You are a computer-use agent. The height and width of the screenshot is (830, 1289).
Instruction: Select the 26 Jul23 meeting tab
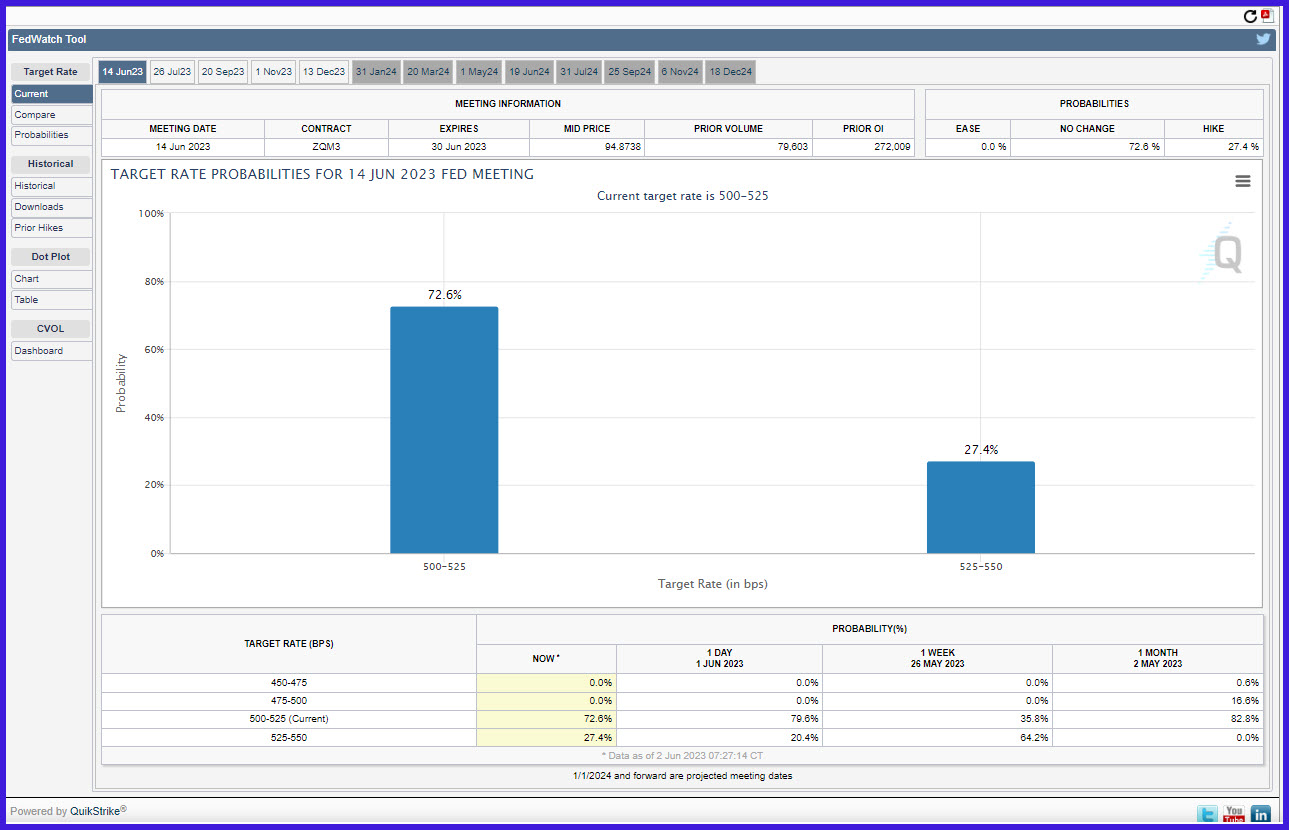[x=172, y=72]
